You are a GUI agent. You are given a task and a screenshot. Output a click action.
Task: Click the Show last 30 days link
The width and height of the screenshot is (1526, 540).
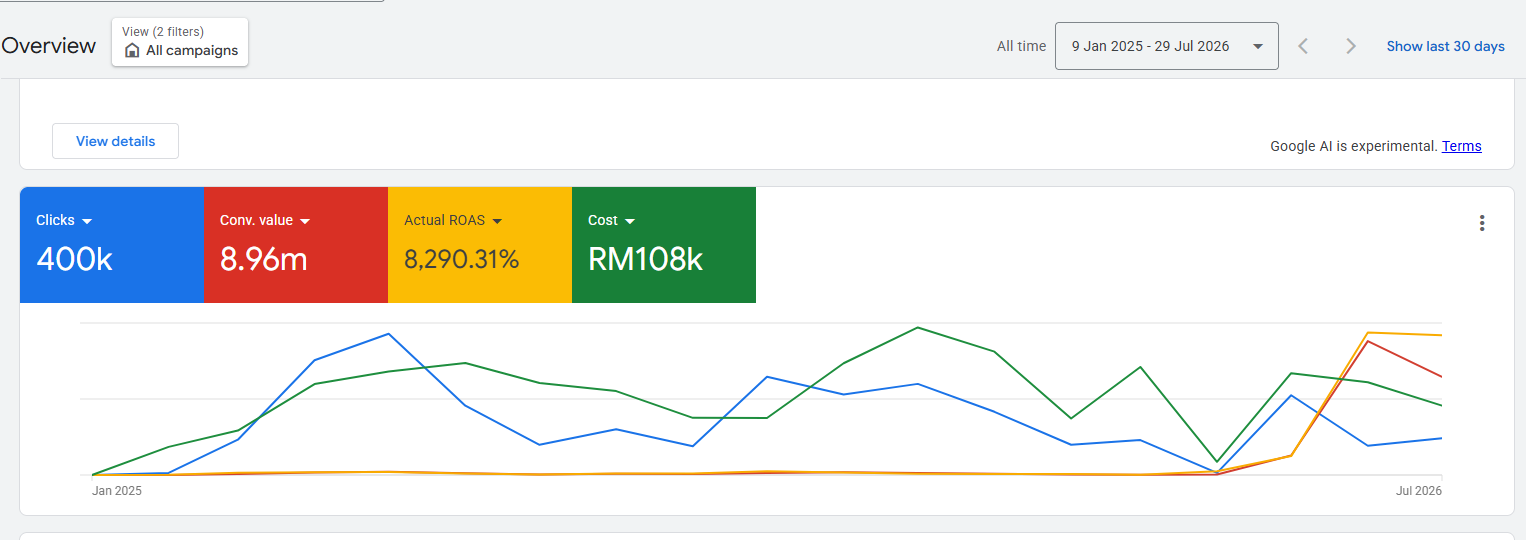click(x=1445, y=46)
